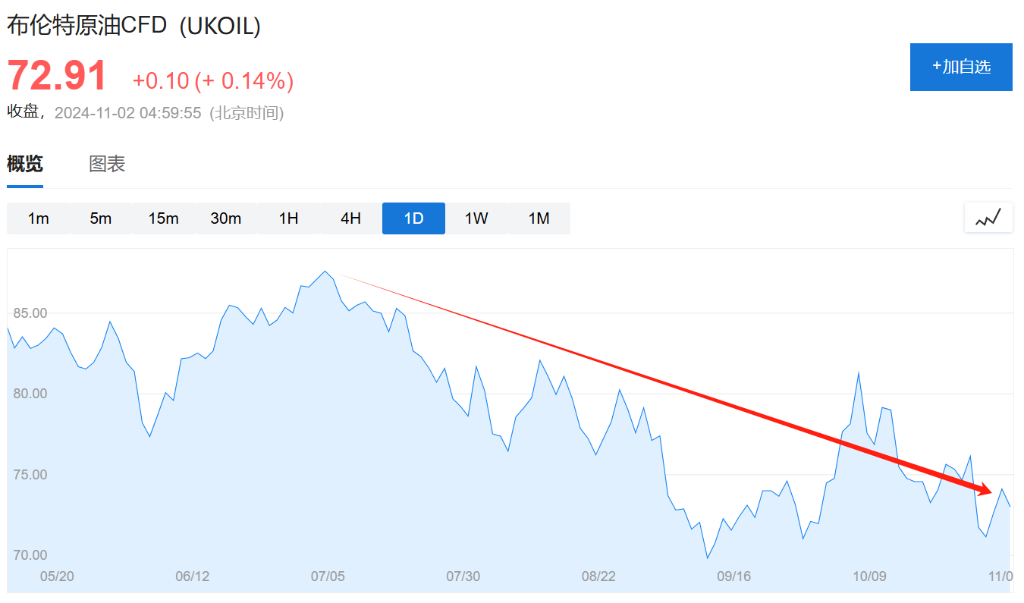1024x603 pixels.
Task: Click the 布伦特原油CFD (UKOIL) title
Action: pyautogui.click(x=134, y=26)
